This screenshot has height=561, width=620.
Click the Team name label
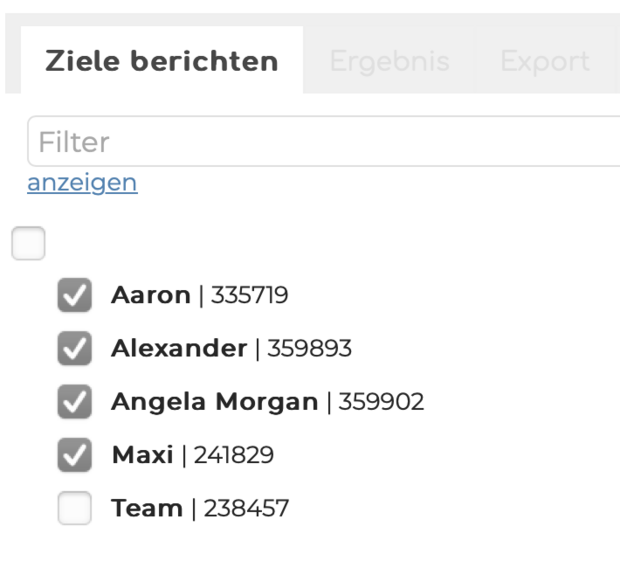tap(146, 509)
